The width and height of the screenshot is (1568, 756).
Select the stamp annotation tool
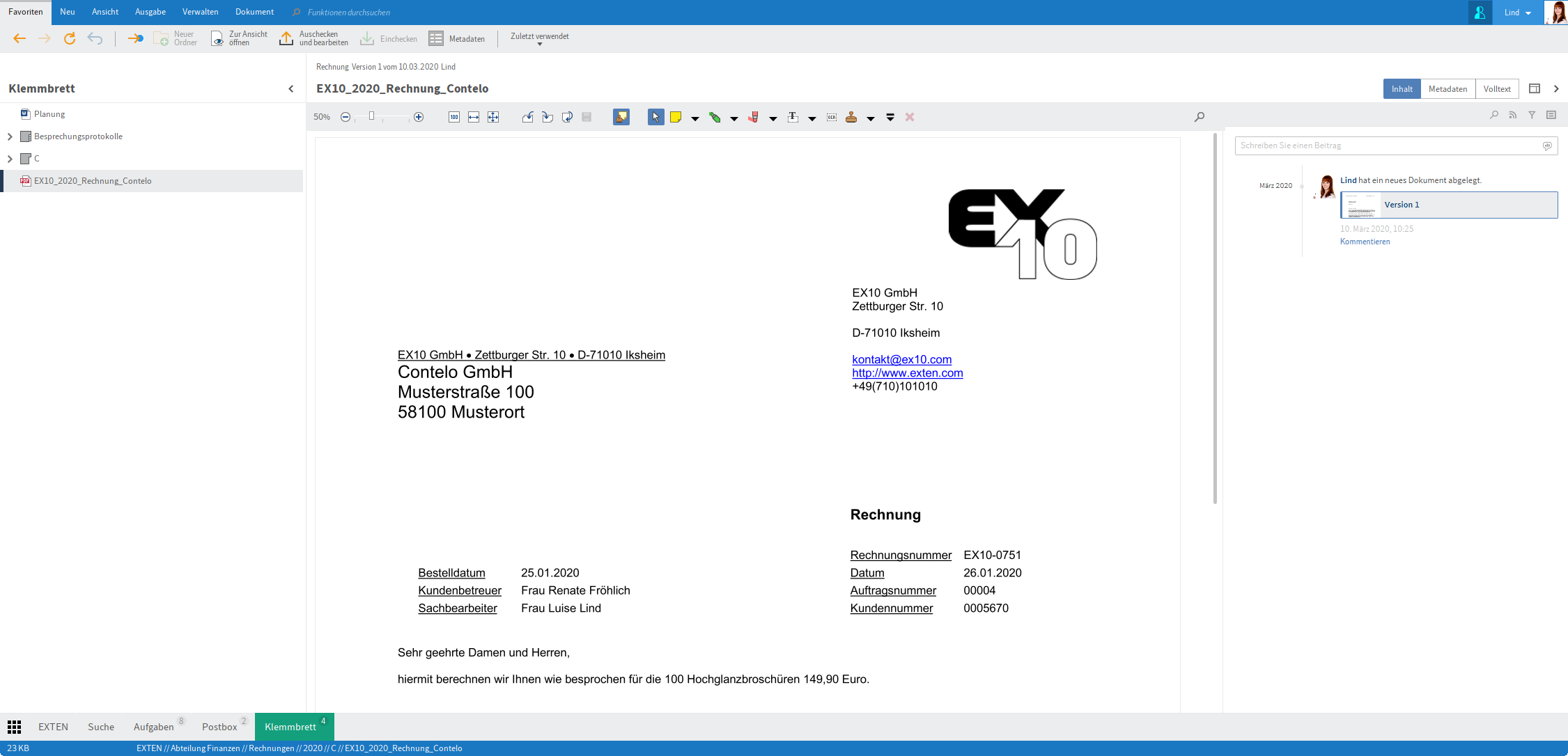pyautogui.click(x=851, y=117)
